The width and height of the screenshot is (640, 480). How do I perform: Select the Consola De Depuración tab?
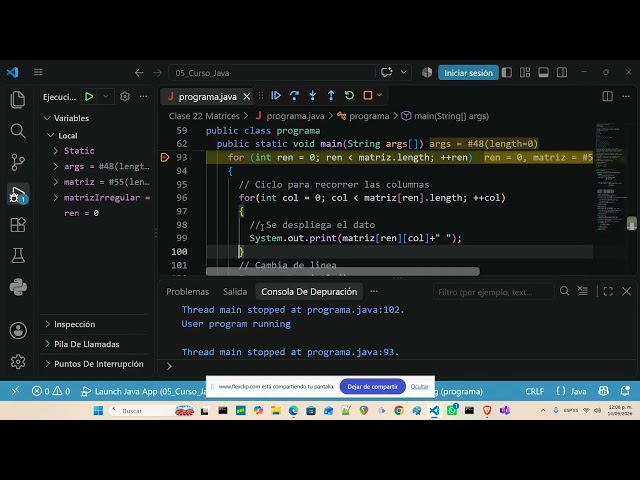(x=309, y=292)
